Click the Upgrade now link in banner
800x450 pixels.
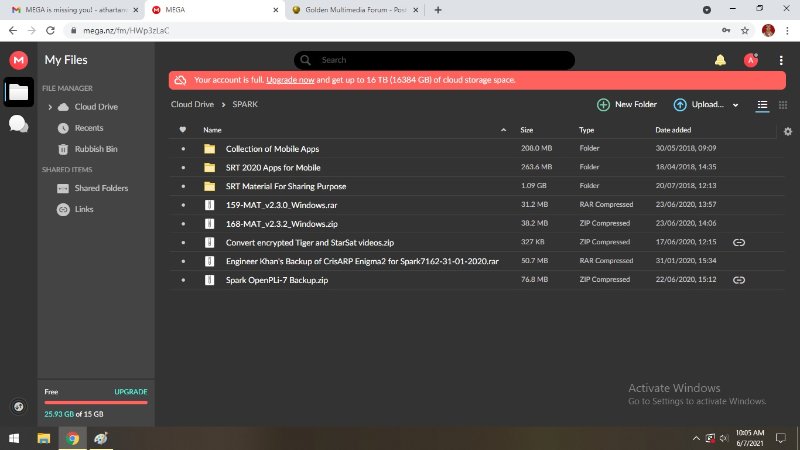coord(290,80)
